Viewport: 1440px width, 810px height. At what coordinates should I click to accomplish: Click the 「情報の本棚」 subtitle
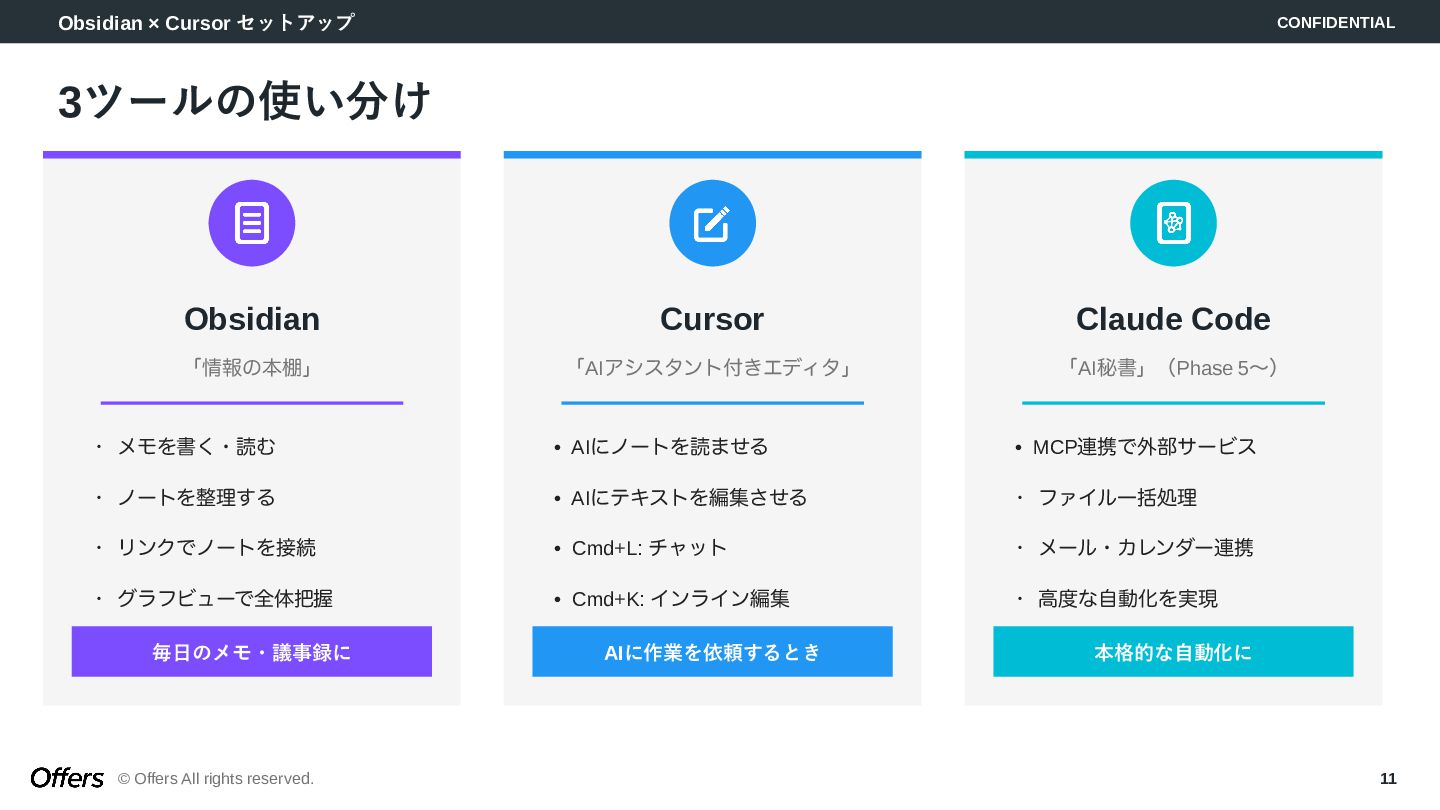[252, 368]
